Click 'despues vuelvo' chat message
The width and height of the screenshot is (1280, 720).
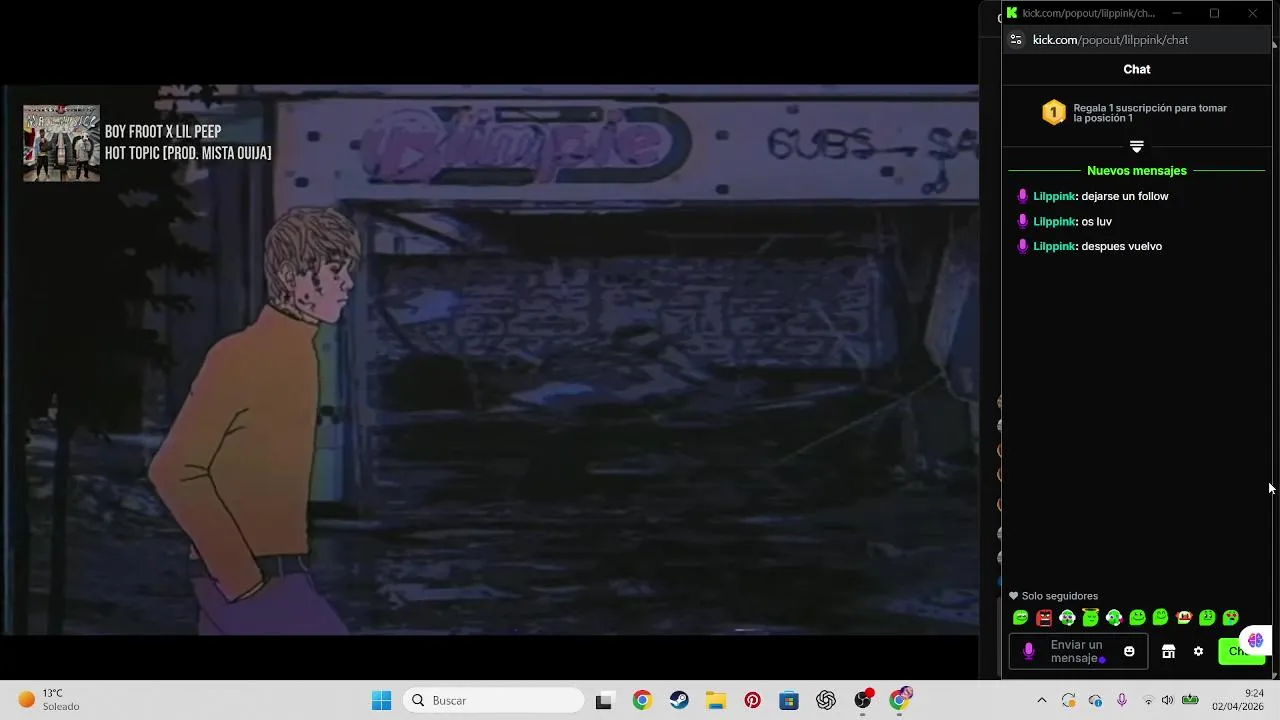click(x=1121, y=246)
